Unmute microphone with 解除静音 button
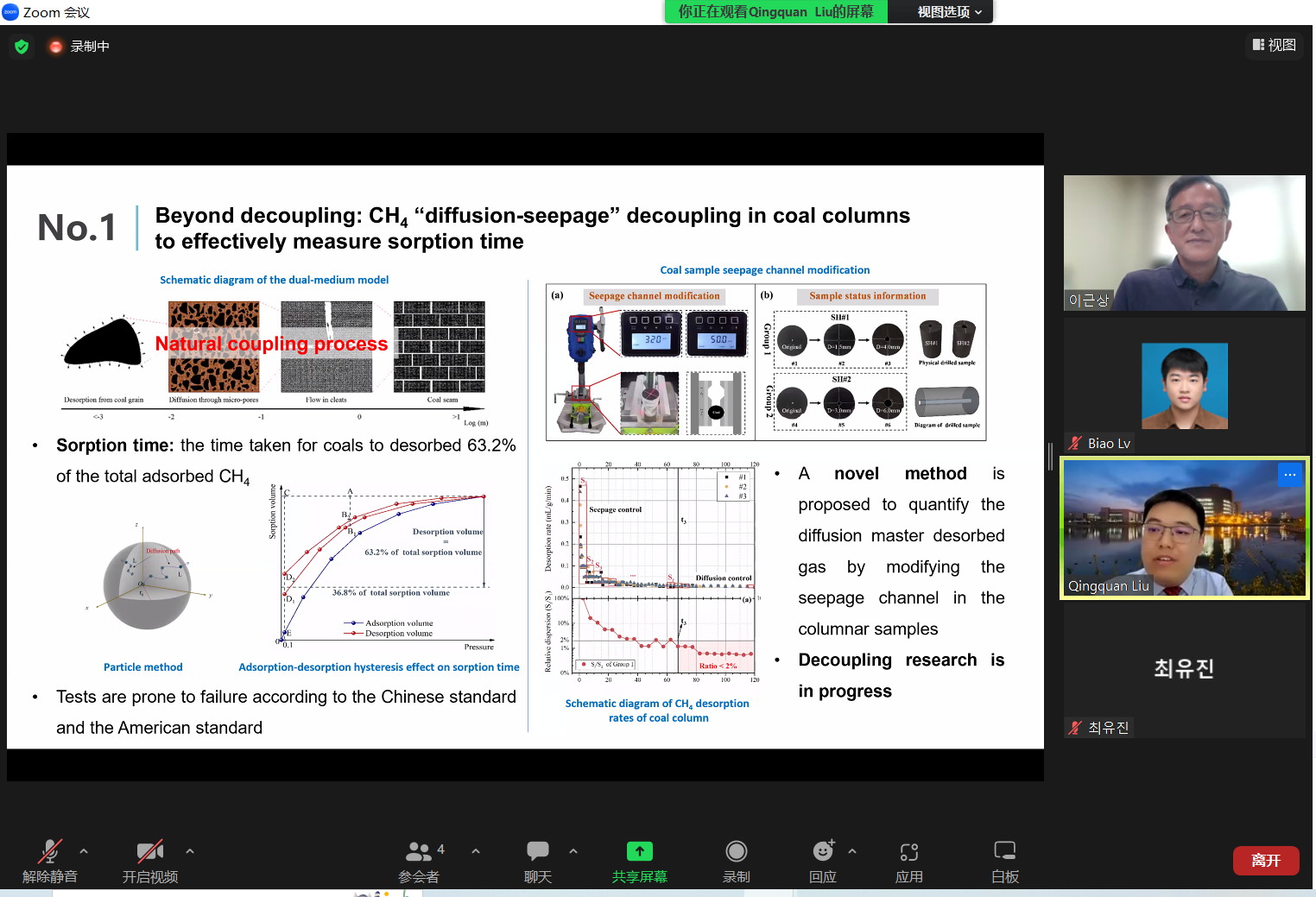Image resolution: width=1316 pixels, height=897 pixels. point(50,860)
